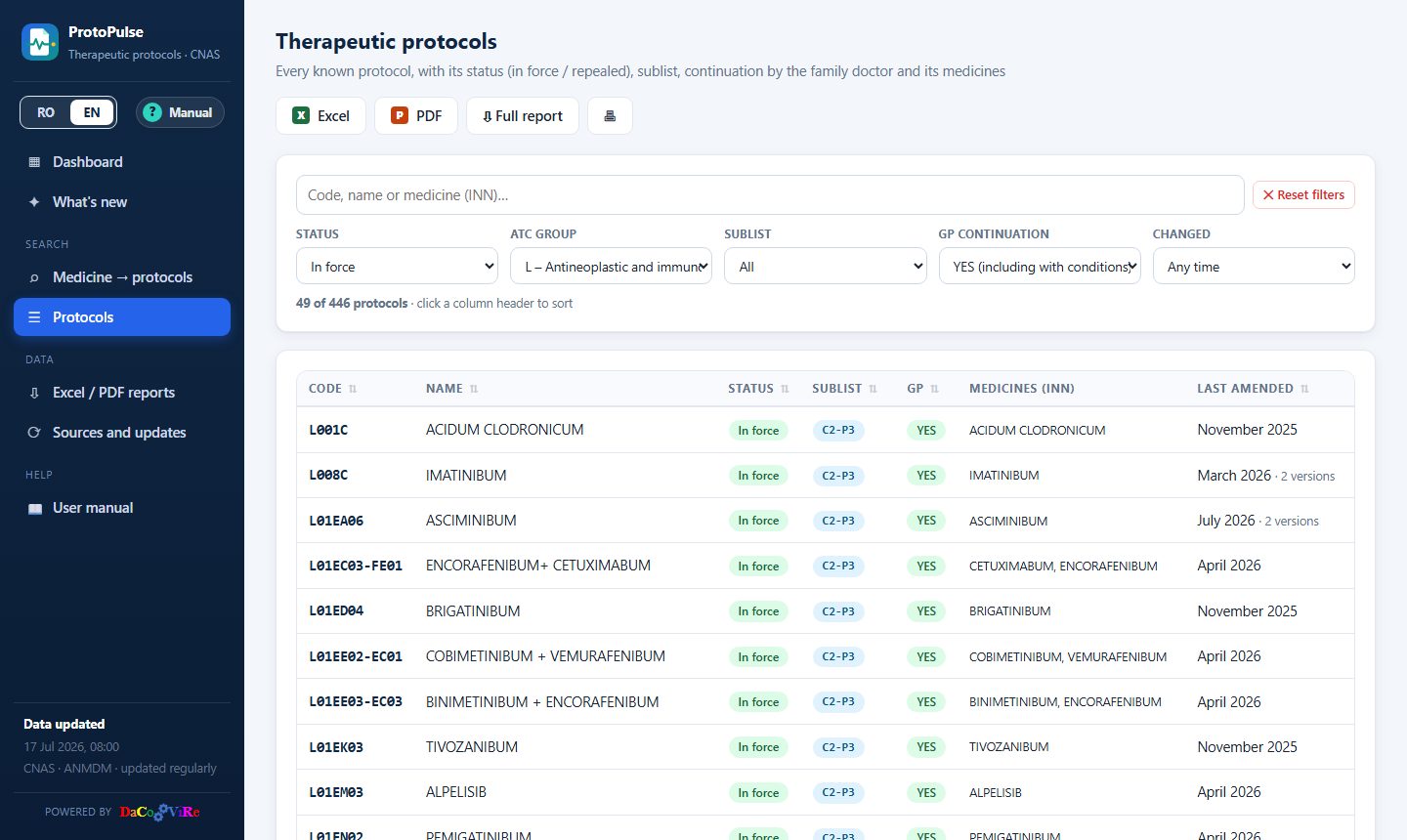Click Reset filters
The width and height of the screenshot is (1407, 840).
(1303, 194)
